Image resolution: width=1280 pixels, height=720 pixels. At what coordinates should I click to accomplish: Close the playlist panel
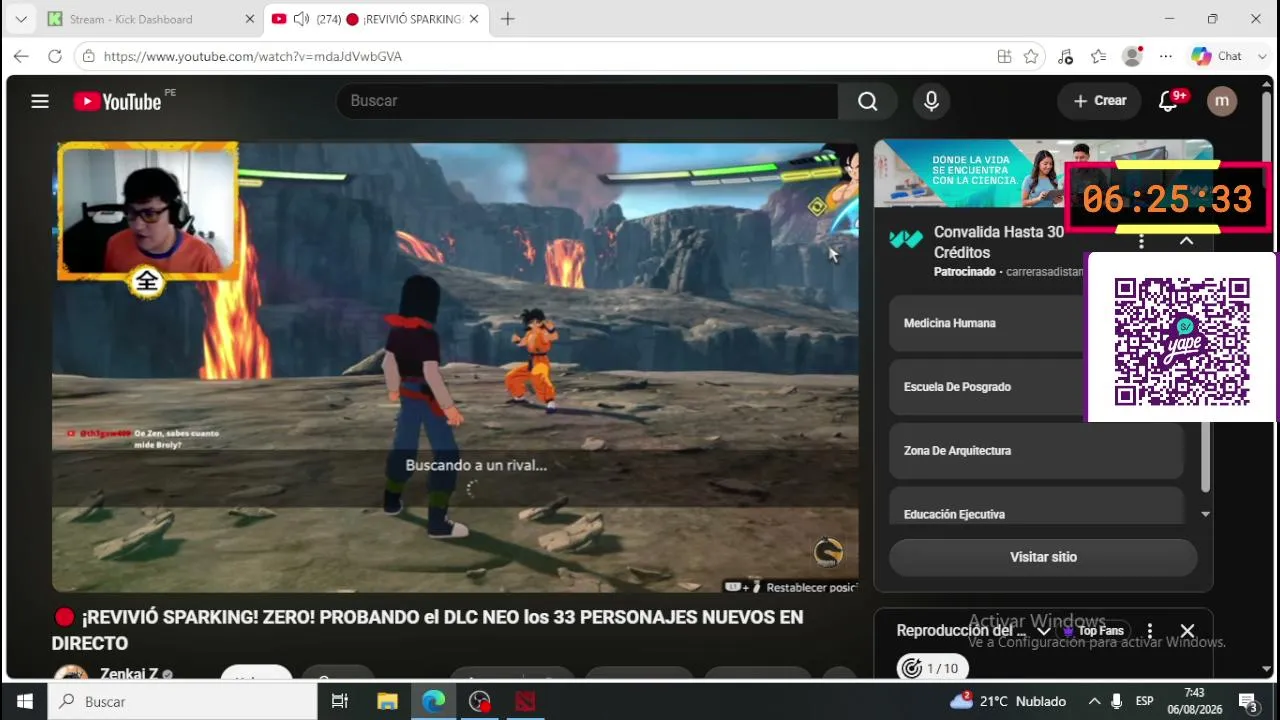pyautogui.click(x=1187, y=631)
